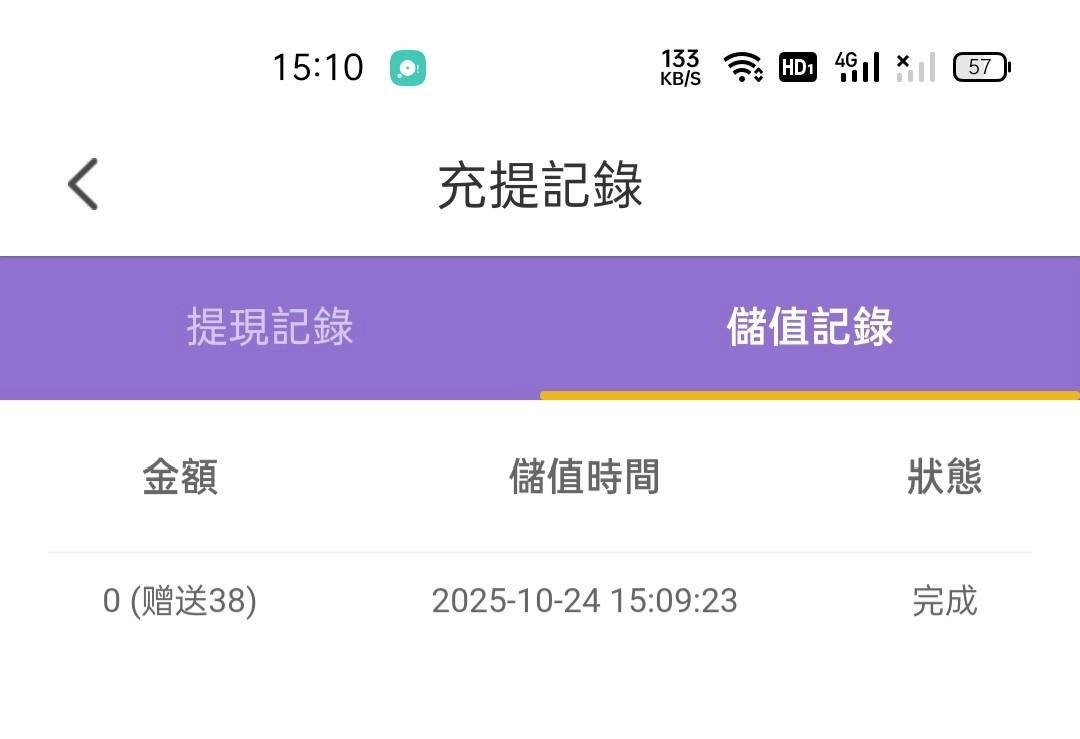Tap the teal music app status icon

coord(408,68)
